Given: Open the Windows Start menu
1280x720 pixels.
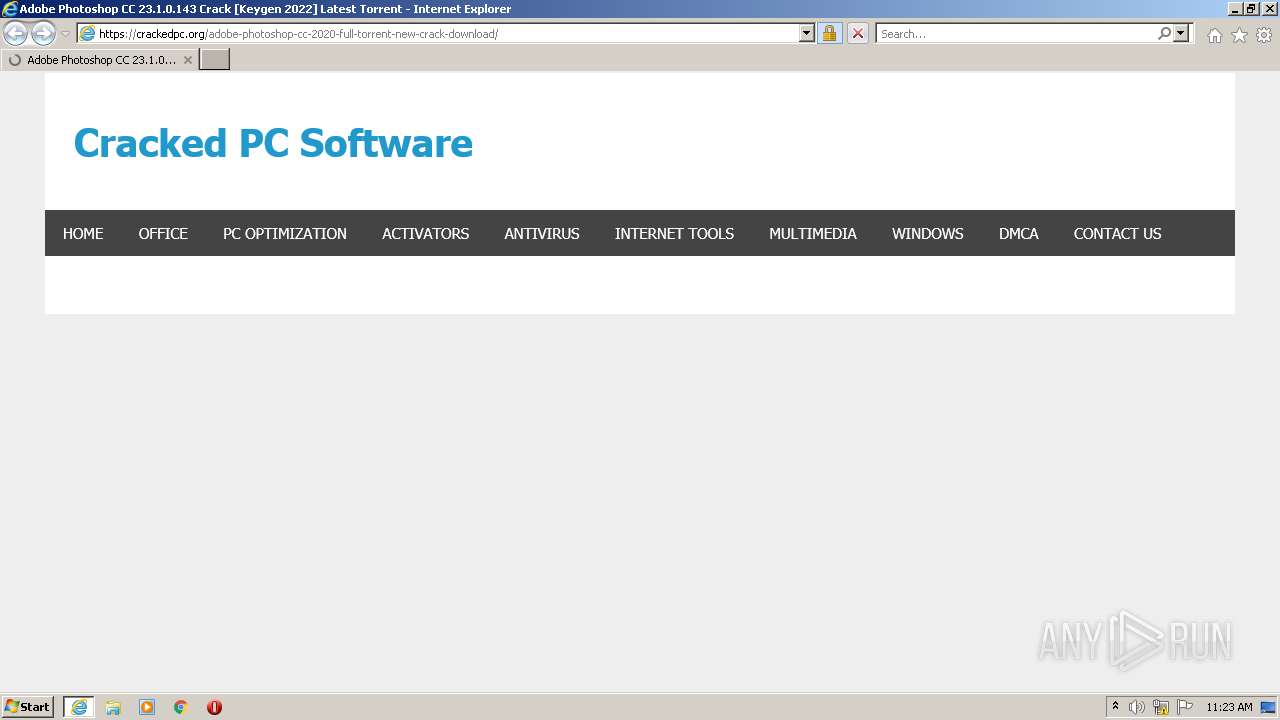Looking at the screenshot, I should click(x=28, y=707).
